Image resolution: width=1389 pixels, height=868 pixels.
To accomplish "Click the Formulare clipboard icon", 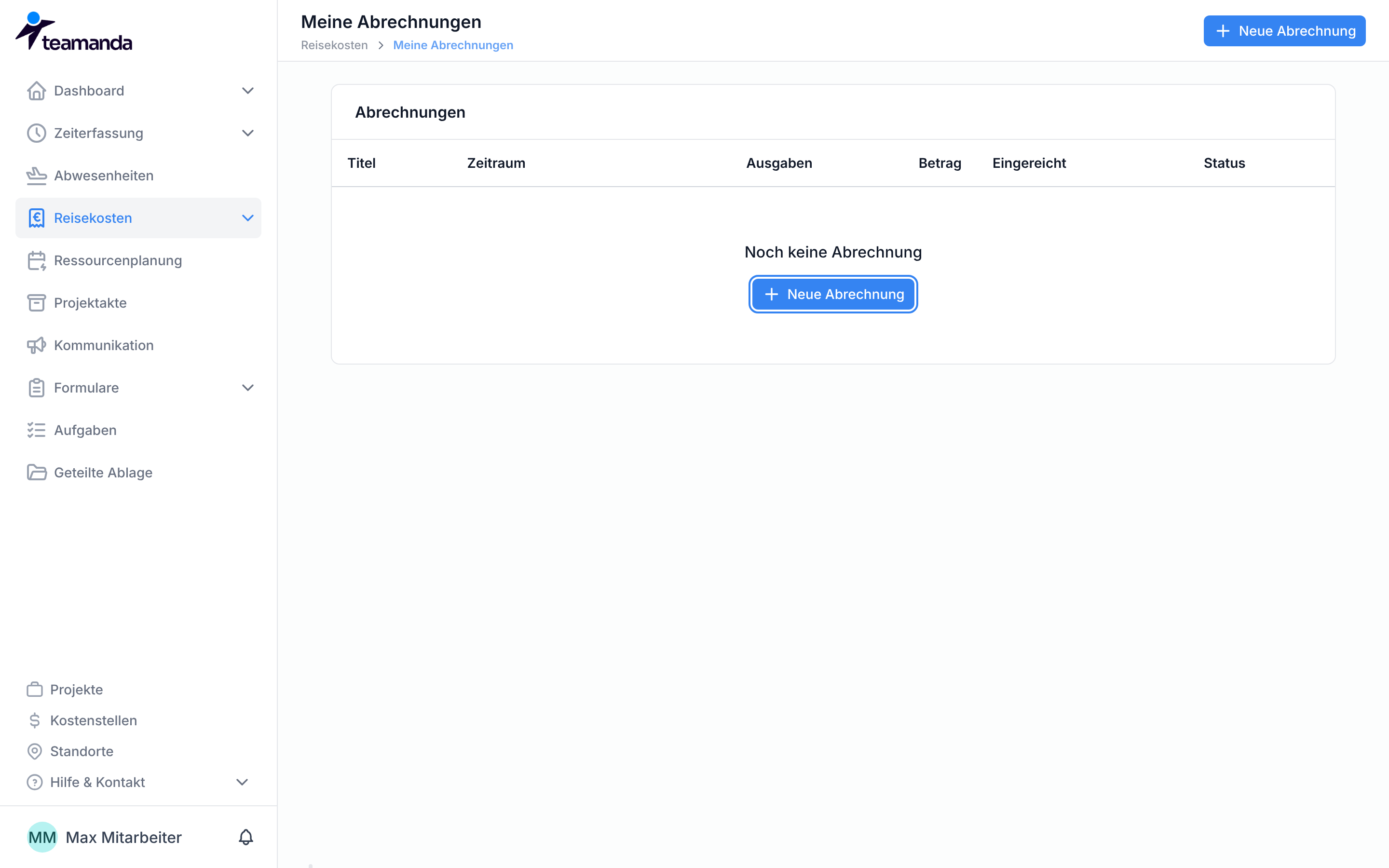I will pos(36,388).
